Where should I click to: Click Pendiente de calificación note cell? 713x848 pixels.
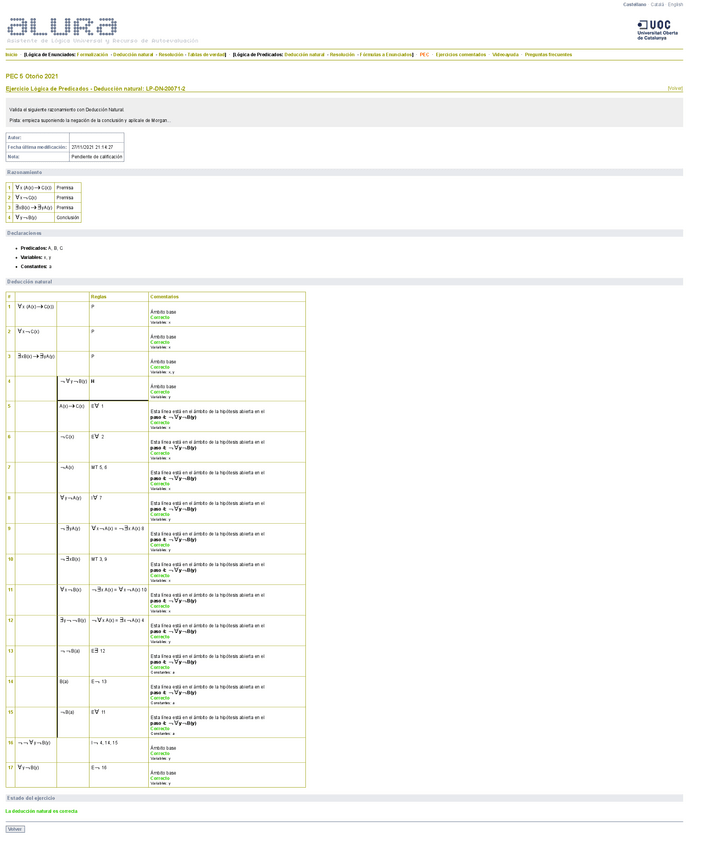(96, 157)
